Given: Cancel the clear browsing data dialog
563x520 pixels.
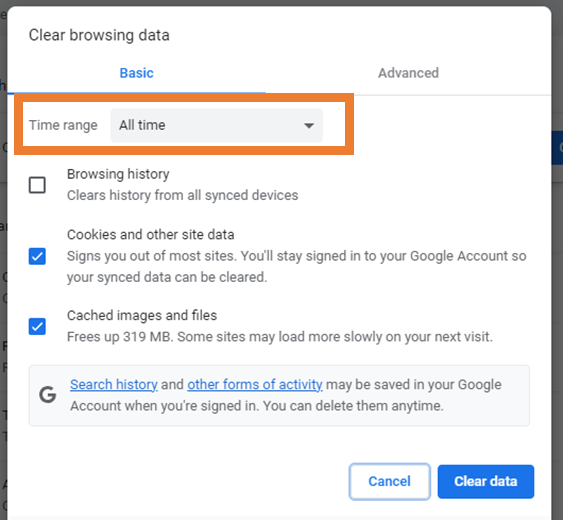Looking at the screenshot, I should pyautogui.click(x=390, y=481).
